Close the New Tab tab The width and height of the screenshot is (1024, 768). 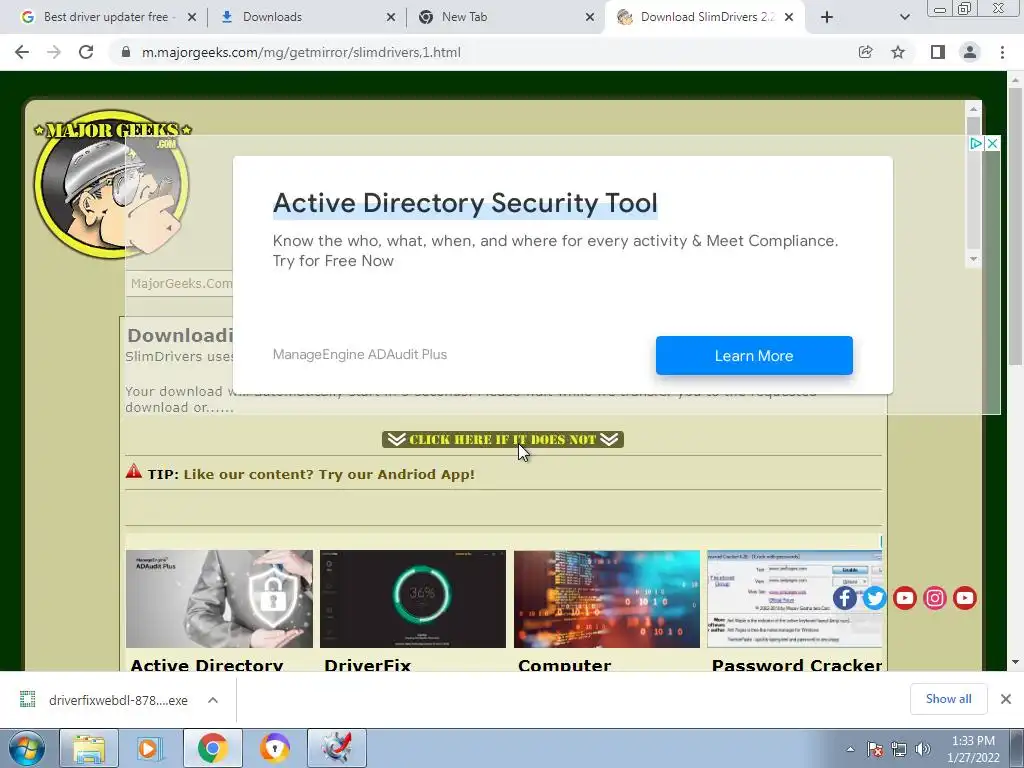pos(590,17)
